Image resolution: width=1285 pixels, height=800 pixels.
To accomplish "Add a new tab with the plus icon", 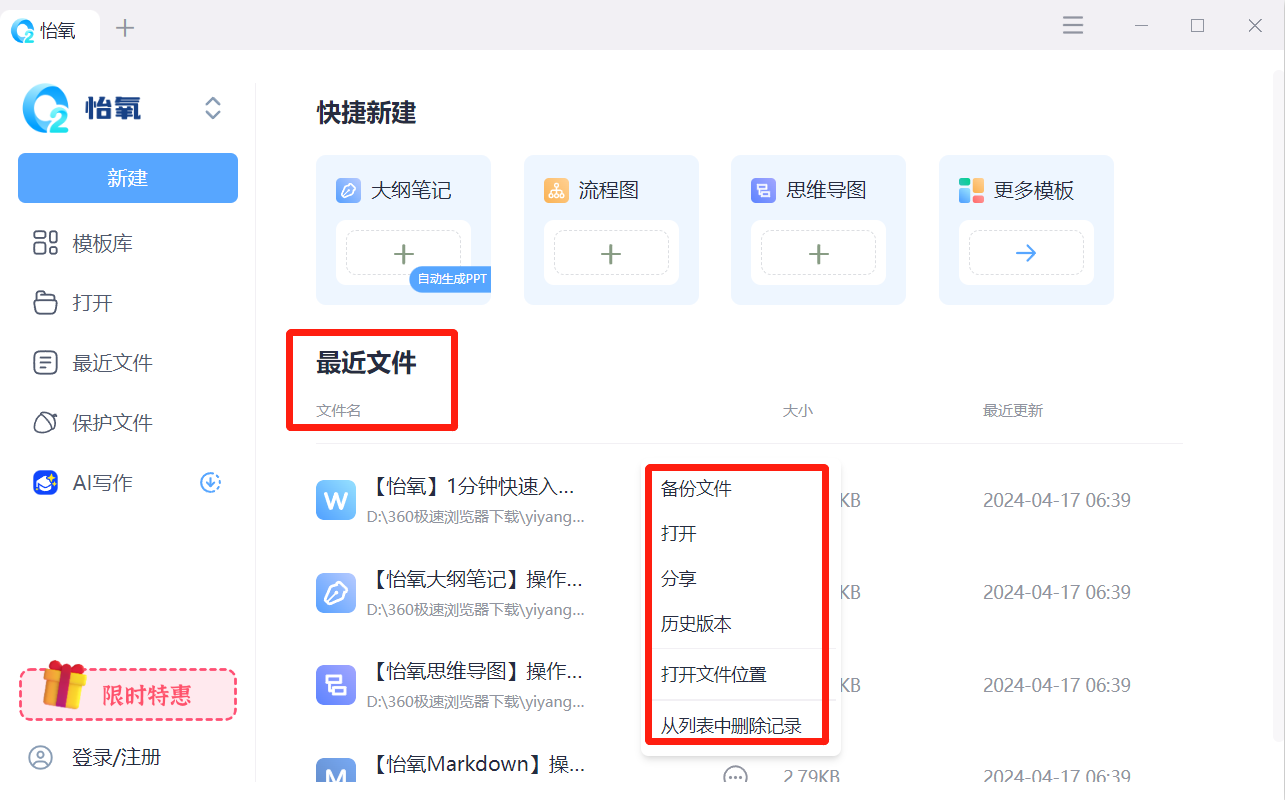I will click(x=125, y=28).
